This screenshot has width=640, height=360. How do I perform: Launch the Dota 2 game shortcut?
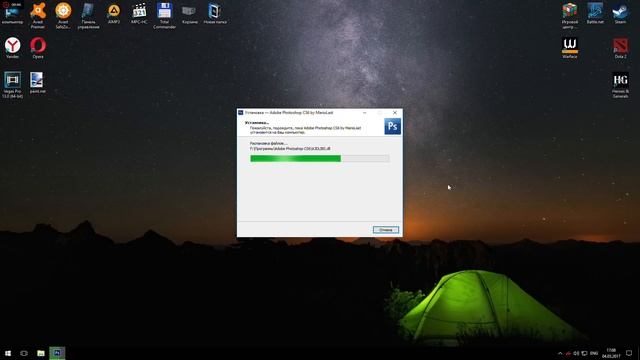coord(620,47)
